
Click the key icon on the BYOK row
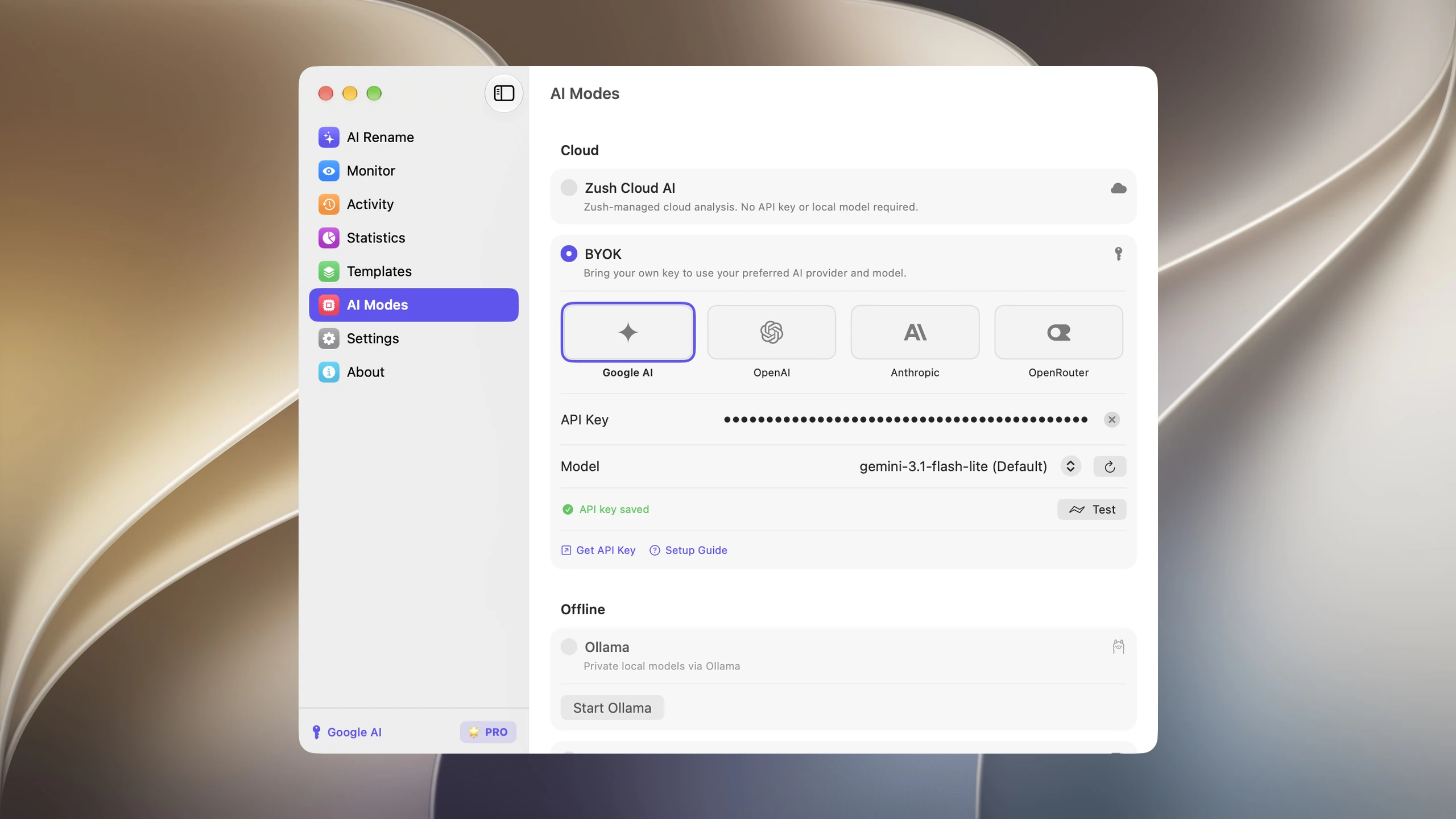pyautogui.click(x=1118, y=254)
